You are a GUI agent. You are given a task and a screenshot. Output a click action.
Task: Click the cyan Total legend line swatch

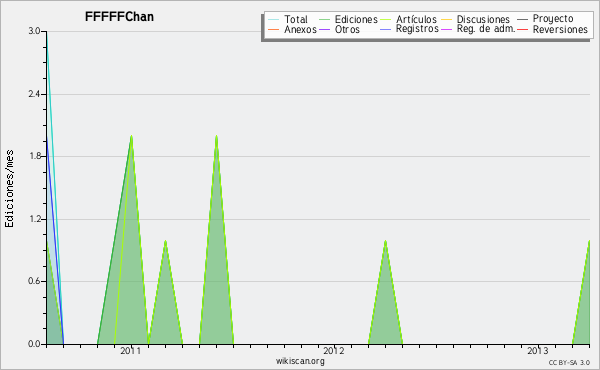(x=274, y=20)
